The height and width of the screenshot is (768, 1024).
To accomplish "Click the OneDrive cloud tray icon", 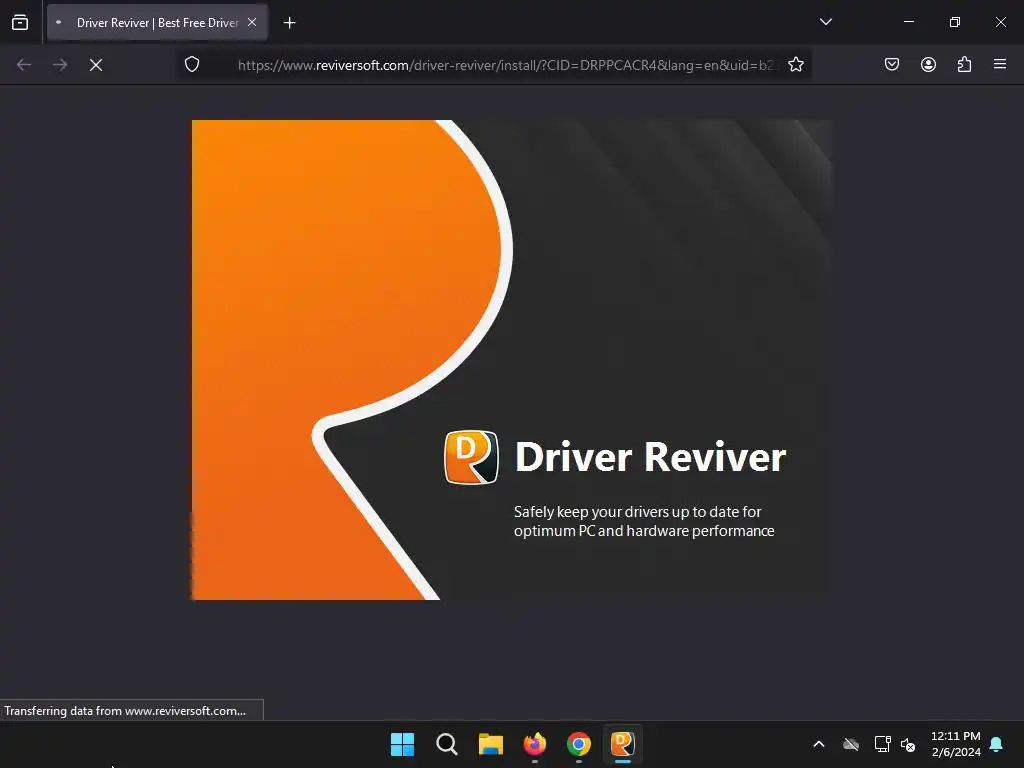I will point(851,744).
